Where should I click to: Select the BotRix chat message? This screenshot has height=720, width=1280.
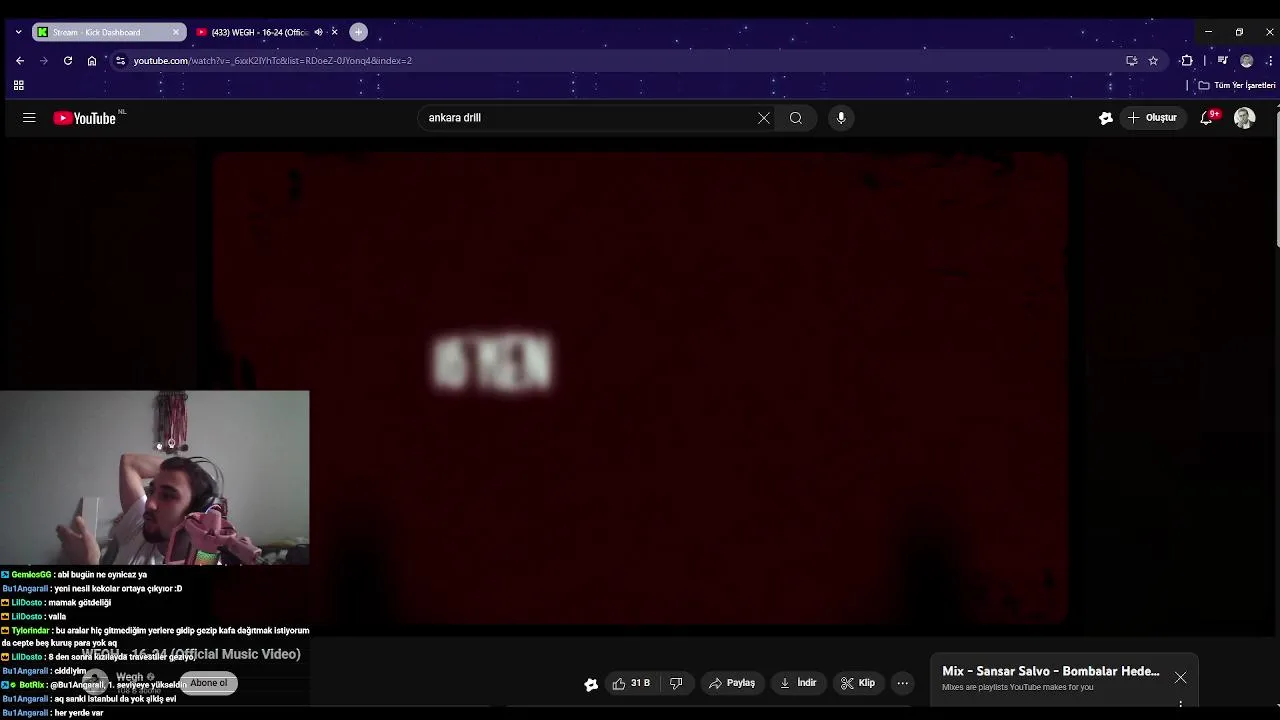(95, 685)
